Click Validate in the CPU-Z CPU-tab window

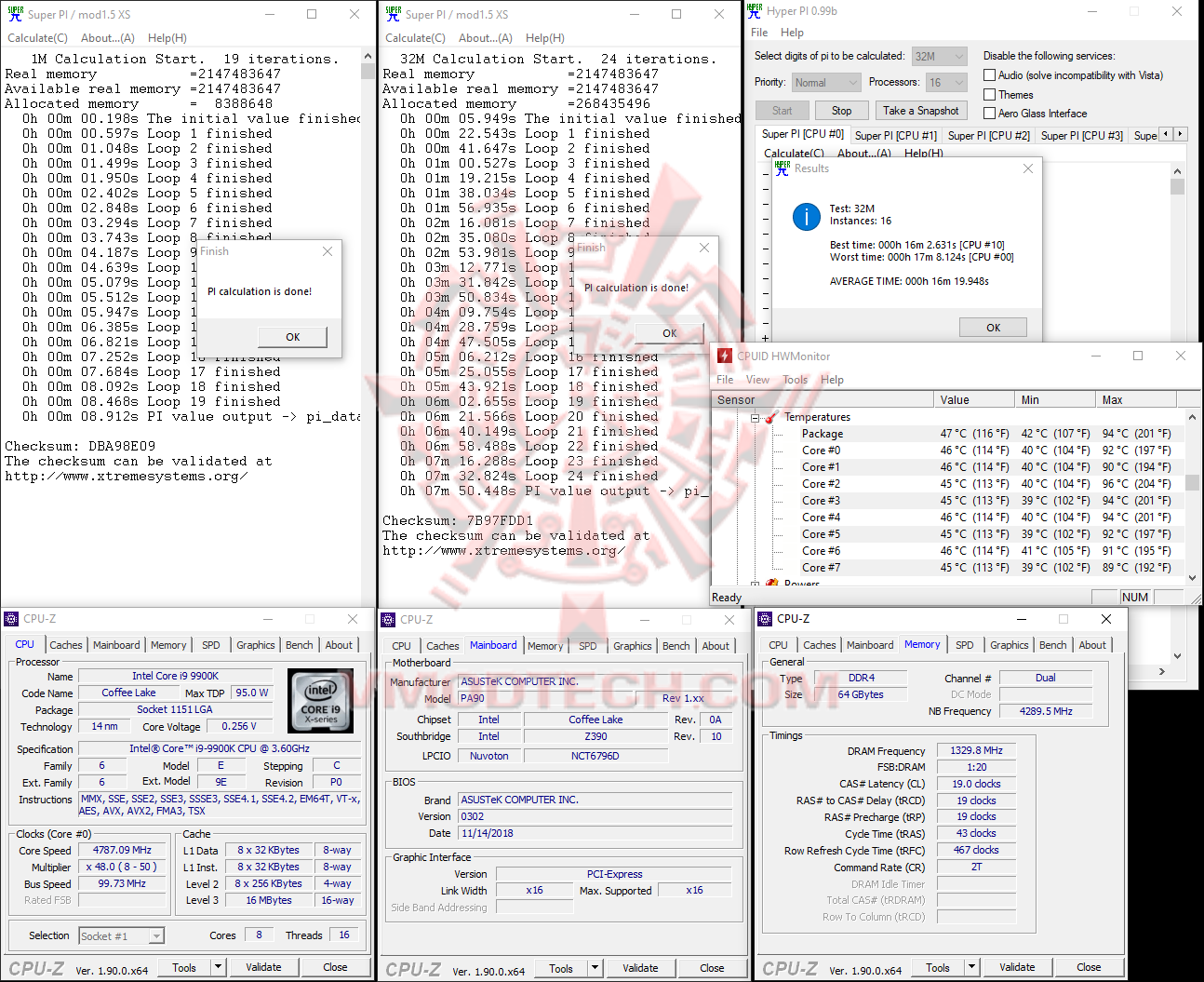(263, 967)
